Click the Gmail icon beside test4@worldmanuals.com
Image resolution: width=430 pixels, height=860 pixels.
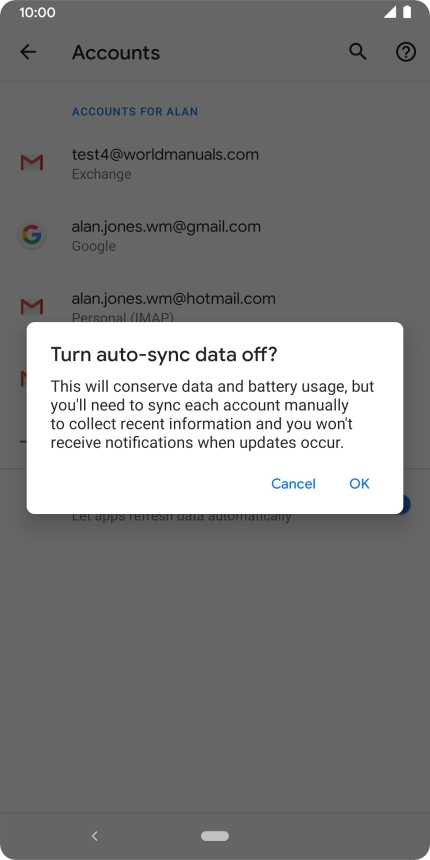32,163
